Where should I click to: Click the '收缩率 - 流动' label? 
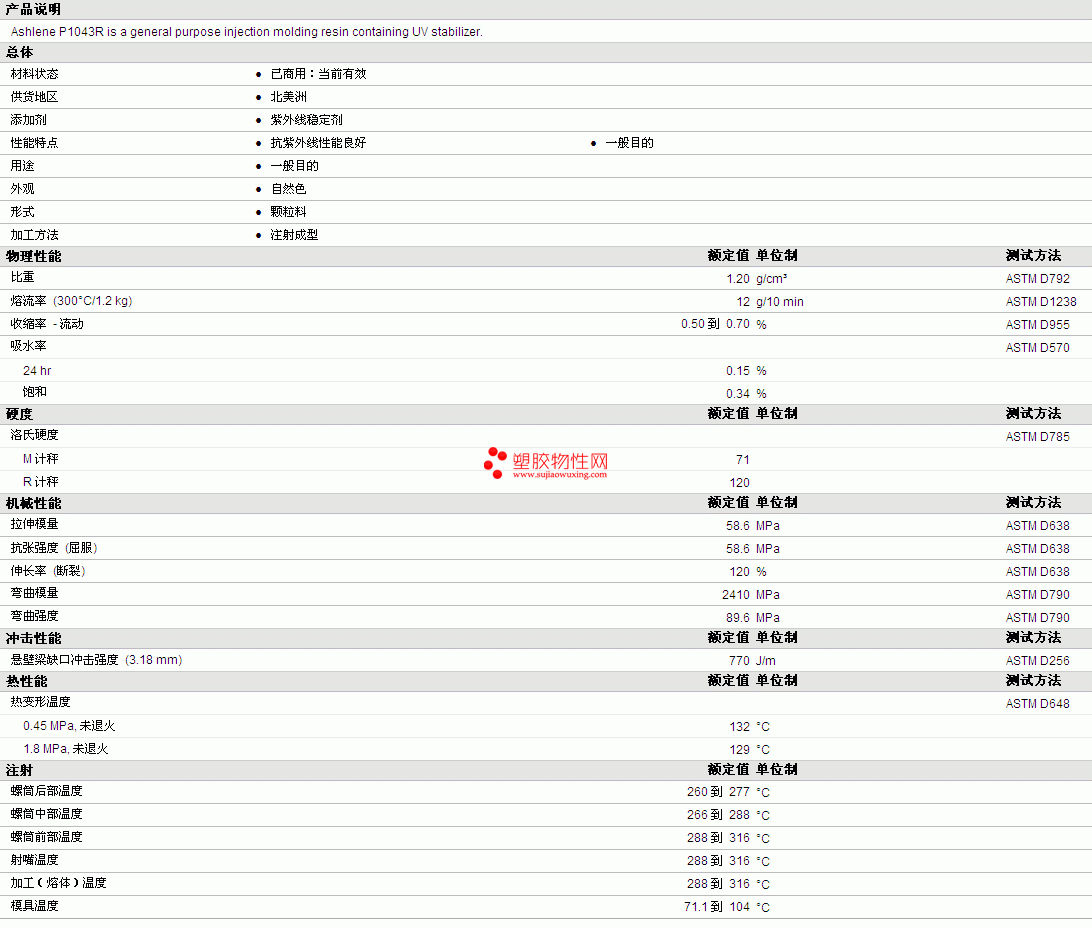click(x=47, y=324)
